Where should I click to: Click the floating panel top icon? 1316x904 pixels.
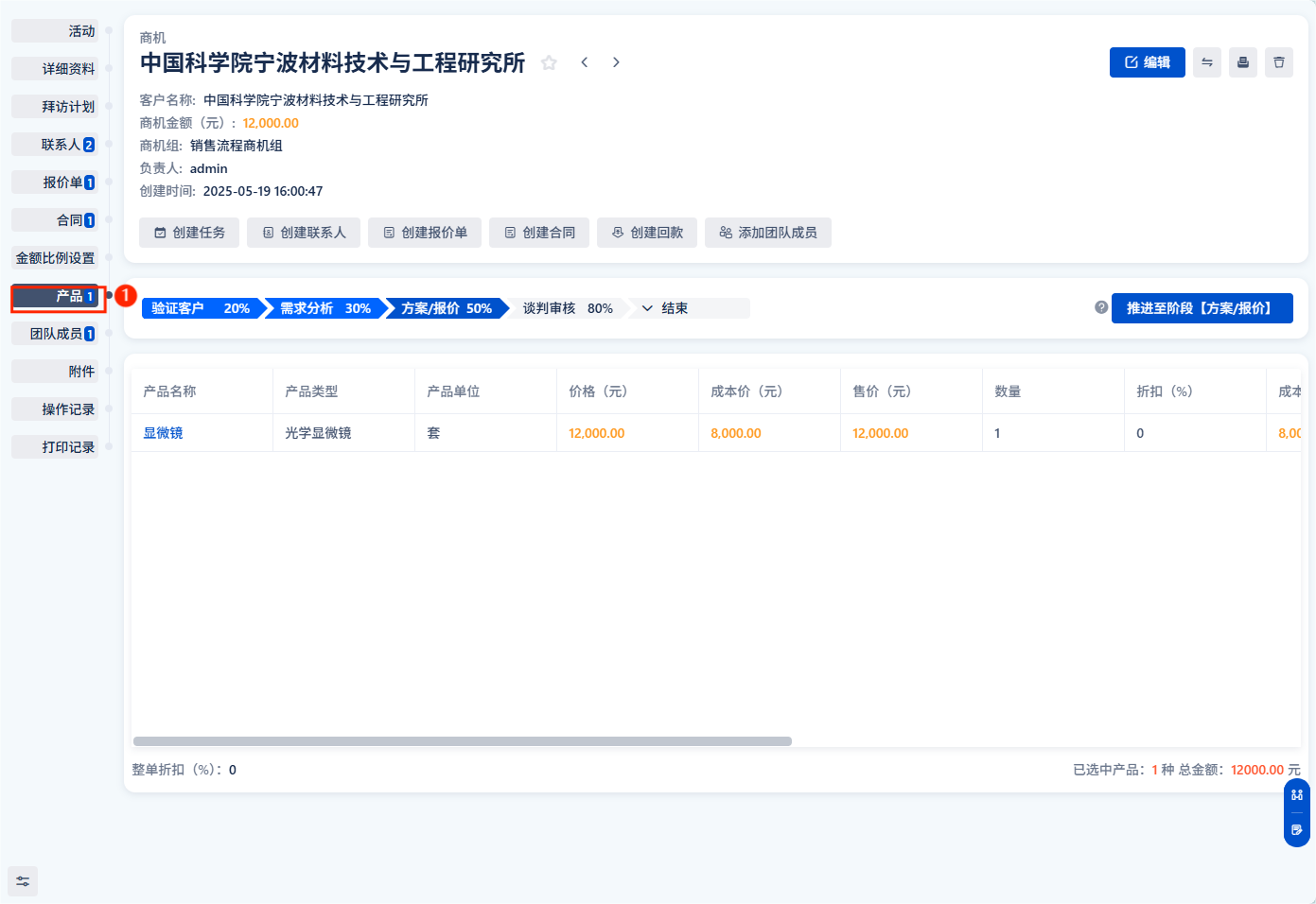1297,794
